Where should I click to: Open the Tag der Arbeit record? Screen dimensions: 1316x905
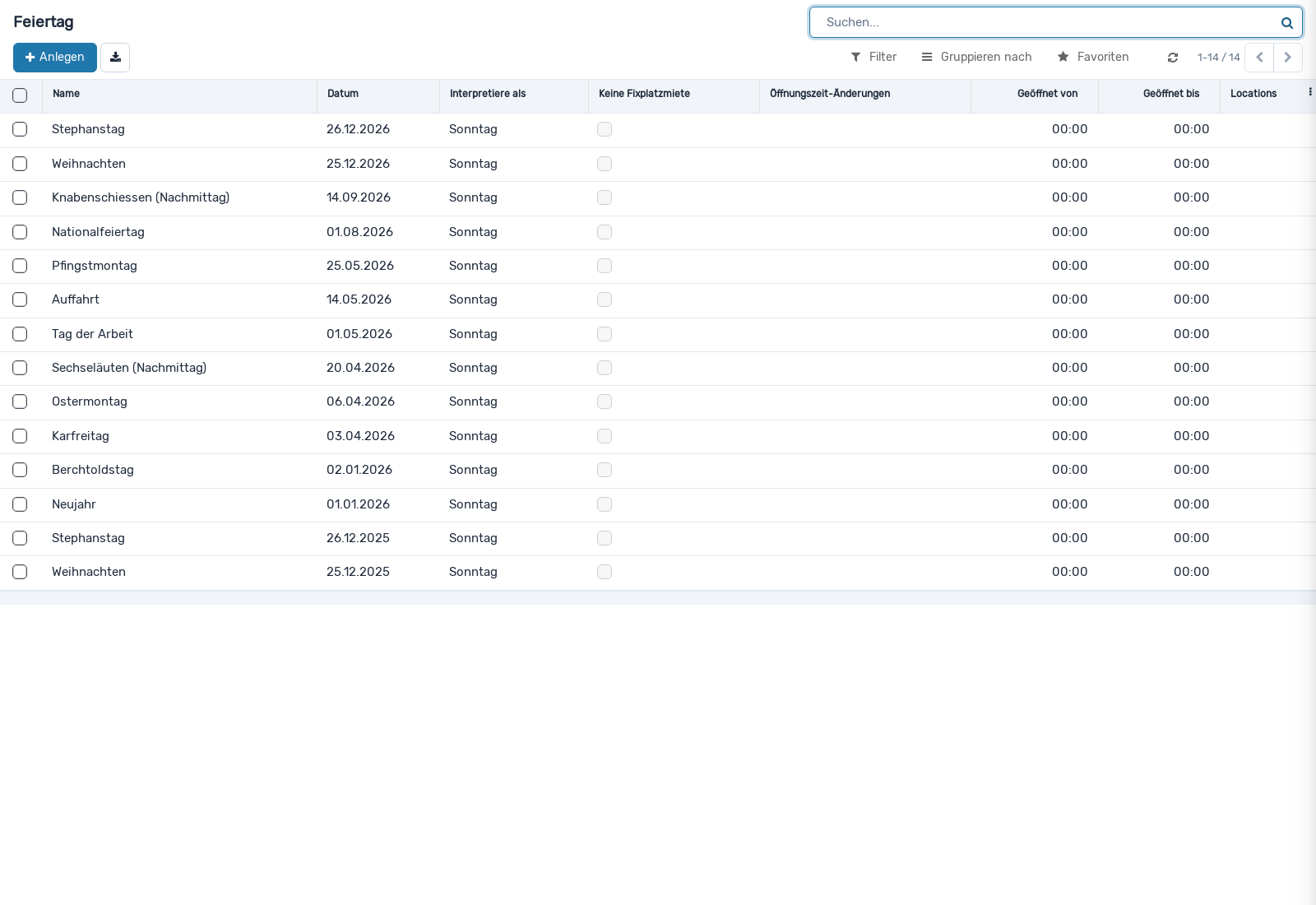pyautogui.click(x=92, y=334)
